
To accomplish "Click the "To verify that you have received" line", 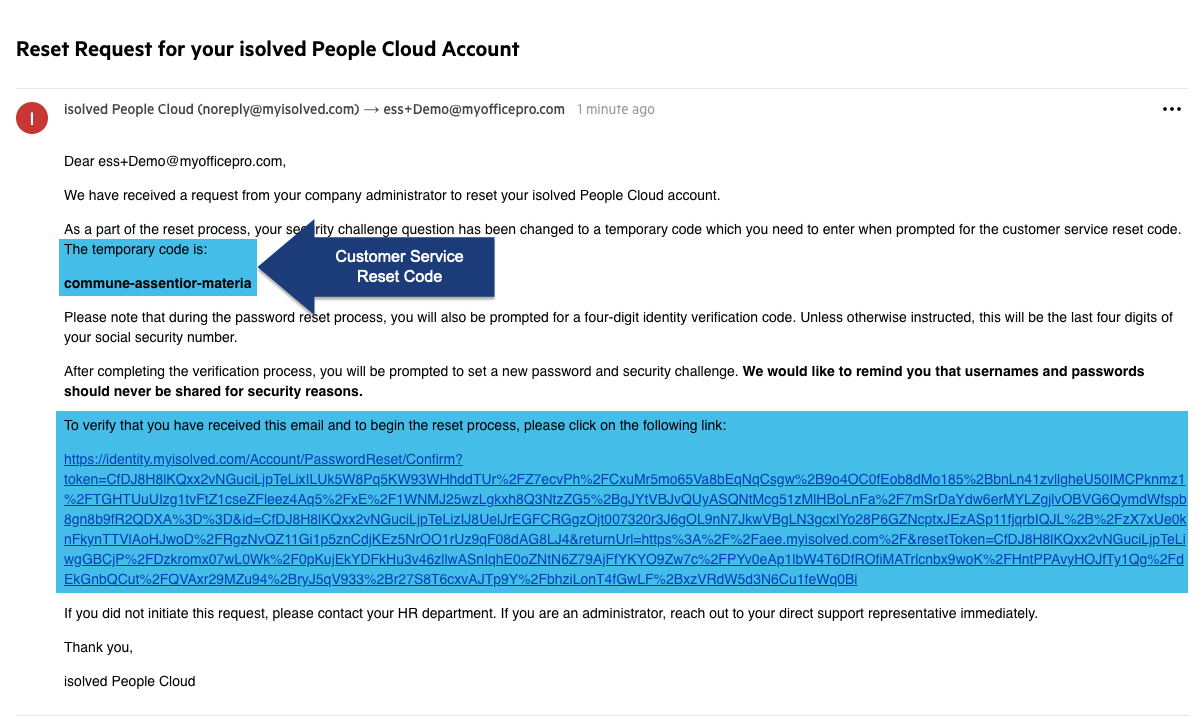I will pyautogui.click(x=395, y=426).
